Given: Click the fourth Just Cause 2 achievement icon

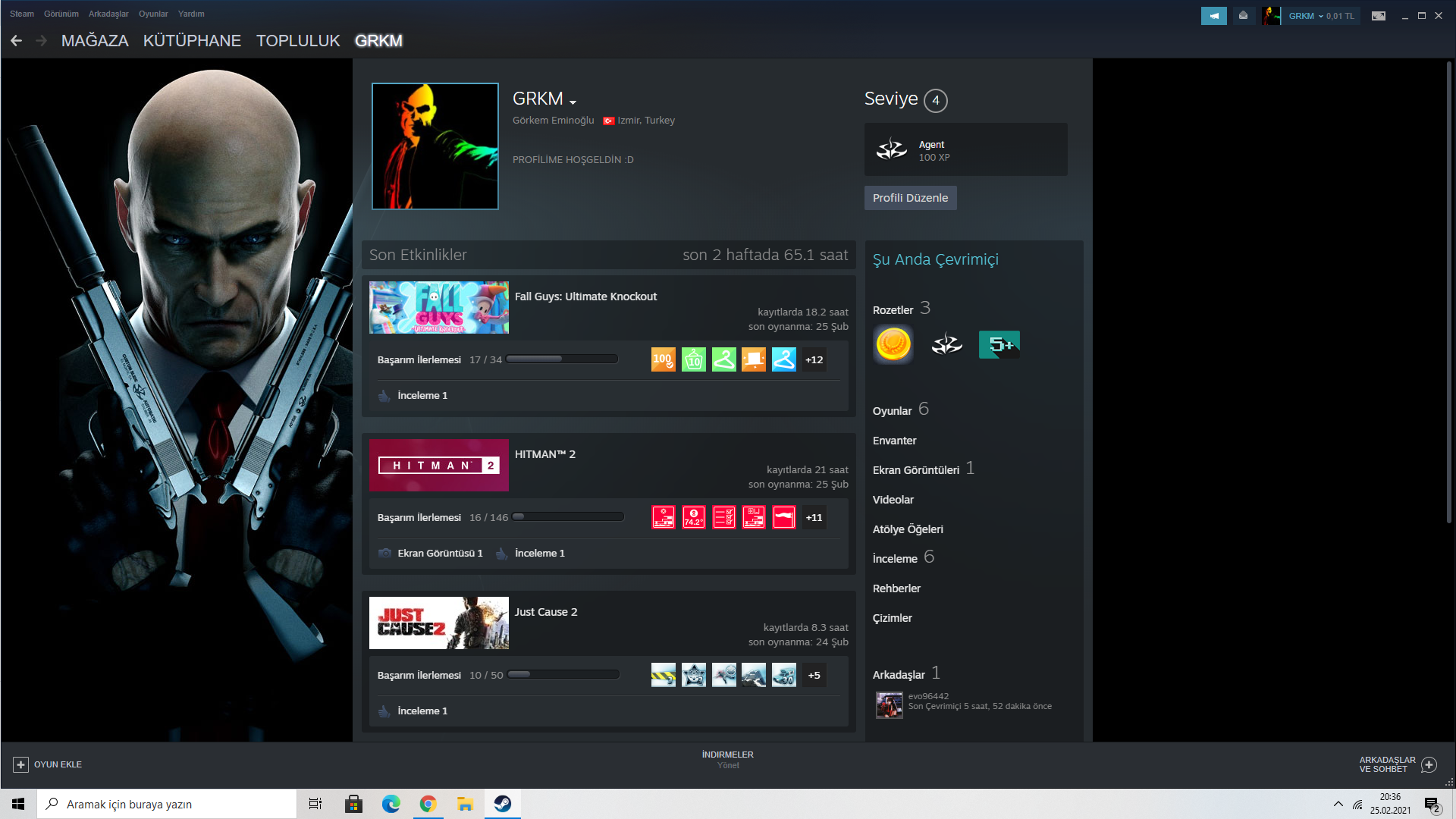Looking at the screenshot, I should coord(754,675).
